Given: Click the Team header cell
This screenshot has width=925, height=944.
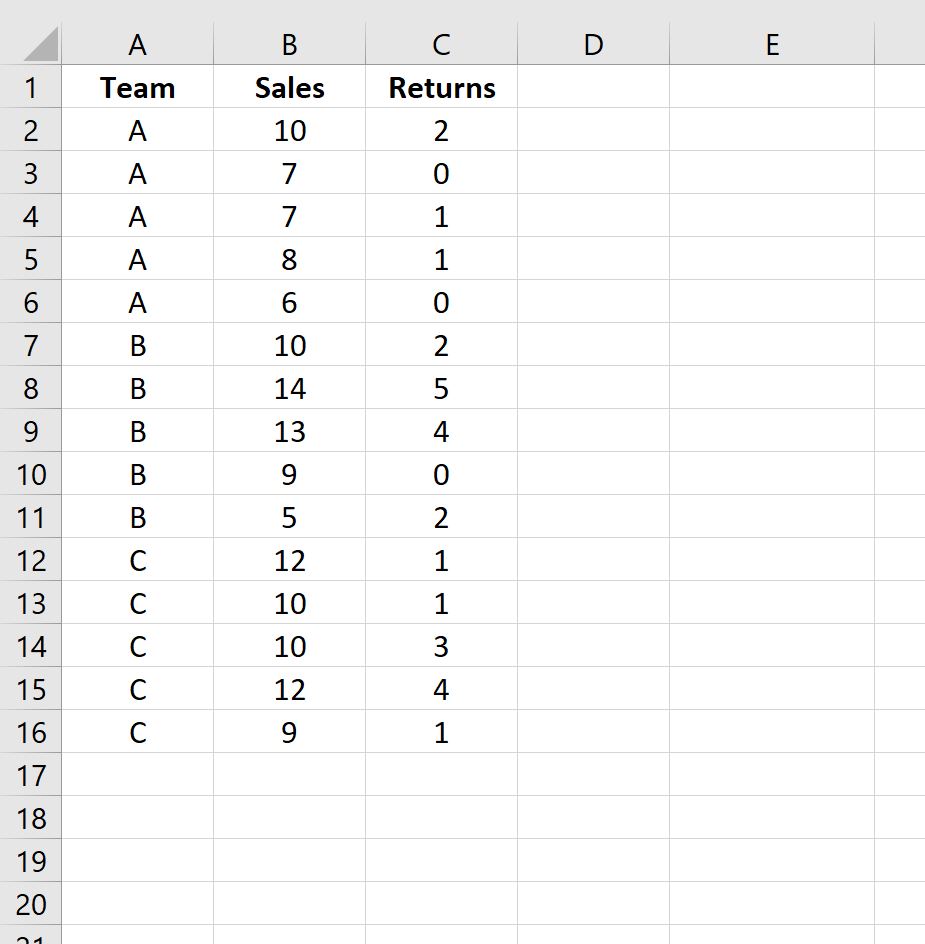Looking at the screenshot, I should click(x=137, y=87).
